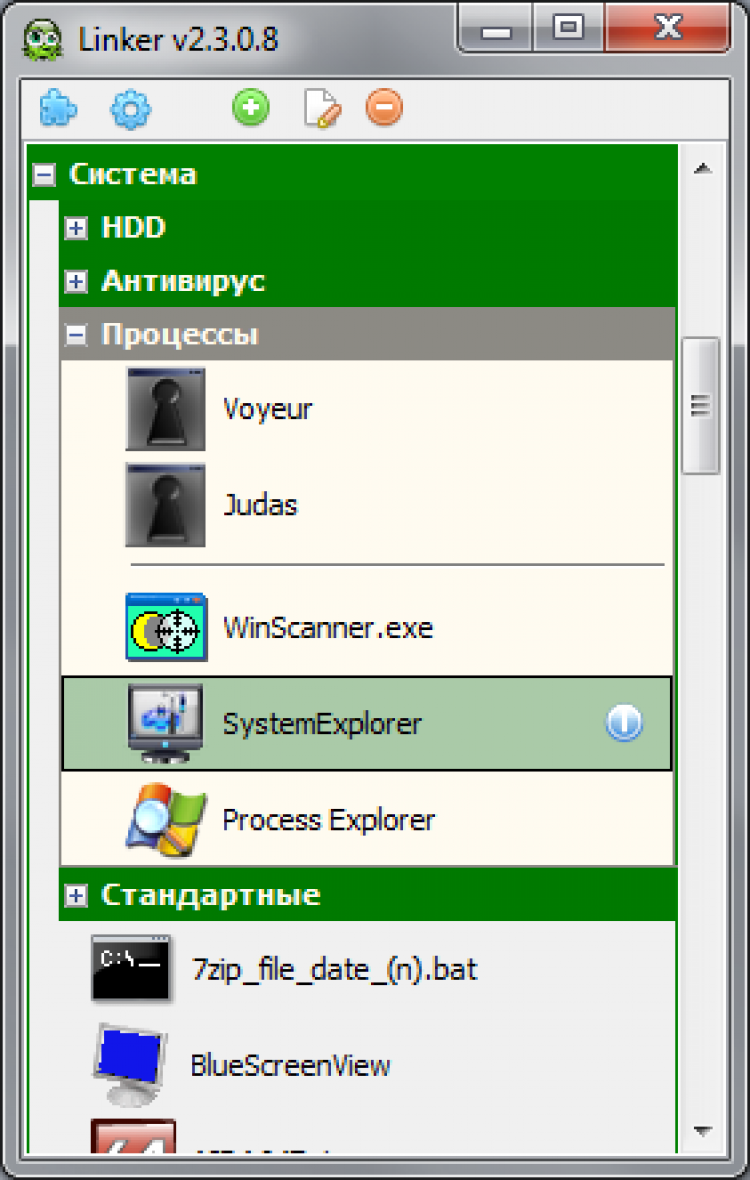Select the WinScanner.exe label
The image size is (750, 1180).
(x=328, y=628)
